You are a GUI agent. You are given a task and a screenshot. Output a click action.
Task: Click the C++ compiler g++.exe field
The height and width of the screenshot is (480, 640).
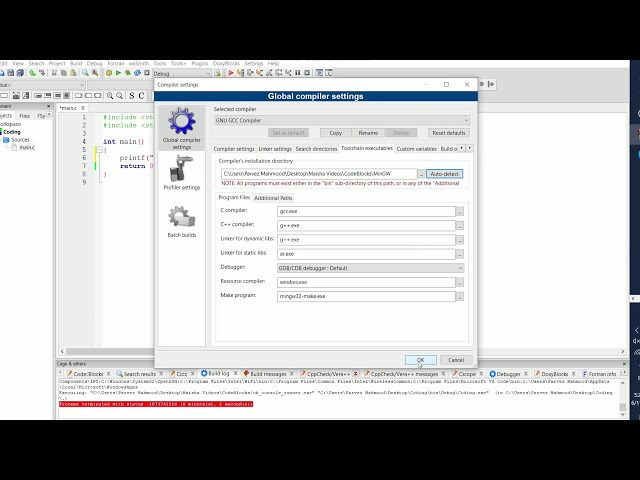coord(366,225)
